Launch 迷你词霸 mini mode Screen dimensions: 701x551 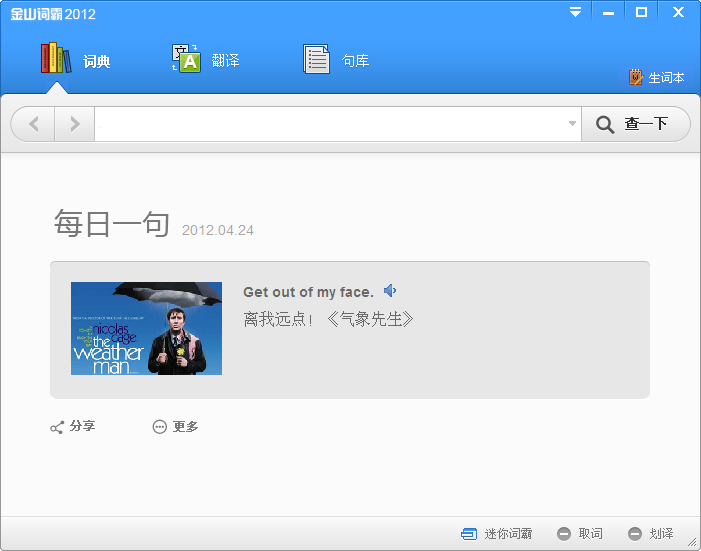pyautogui.click(x=496, y=534)
